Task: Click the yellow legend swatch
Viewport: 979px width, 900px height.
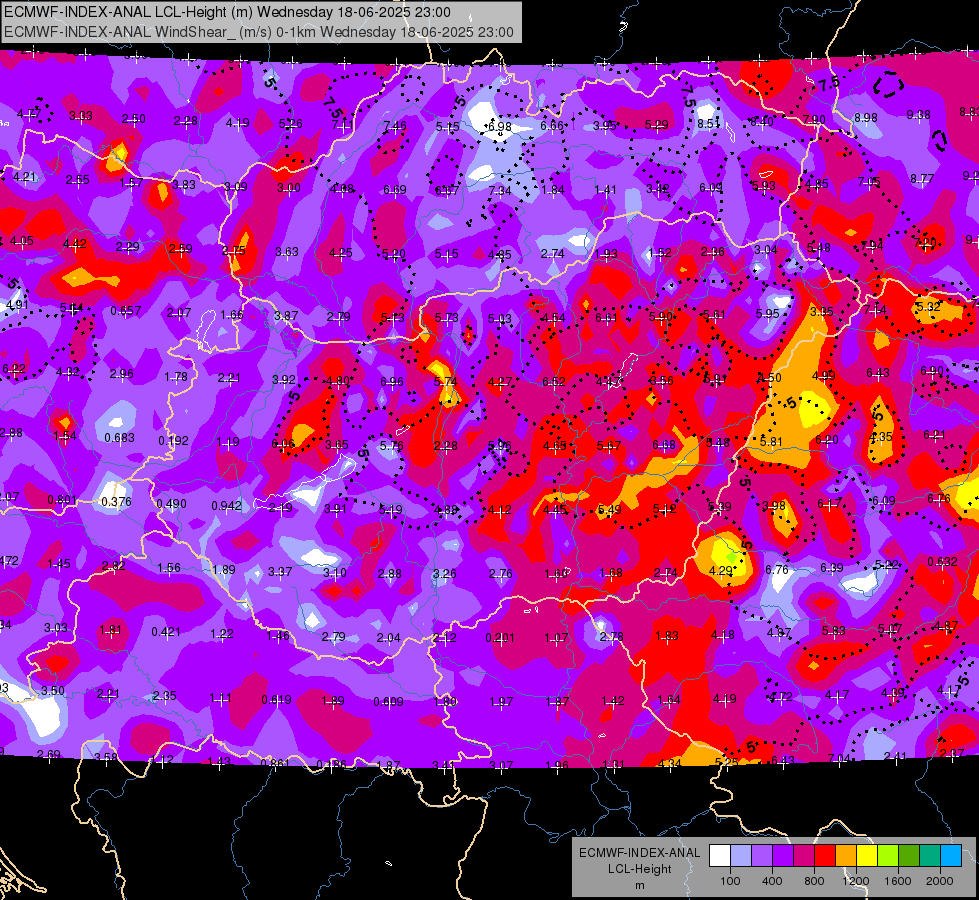Action: [867, 856]
